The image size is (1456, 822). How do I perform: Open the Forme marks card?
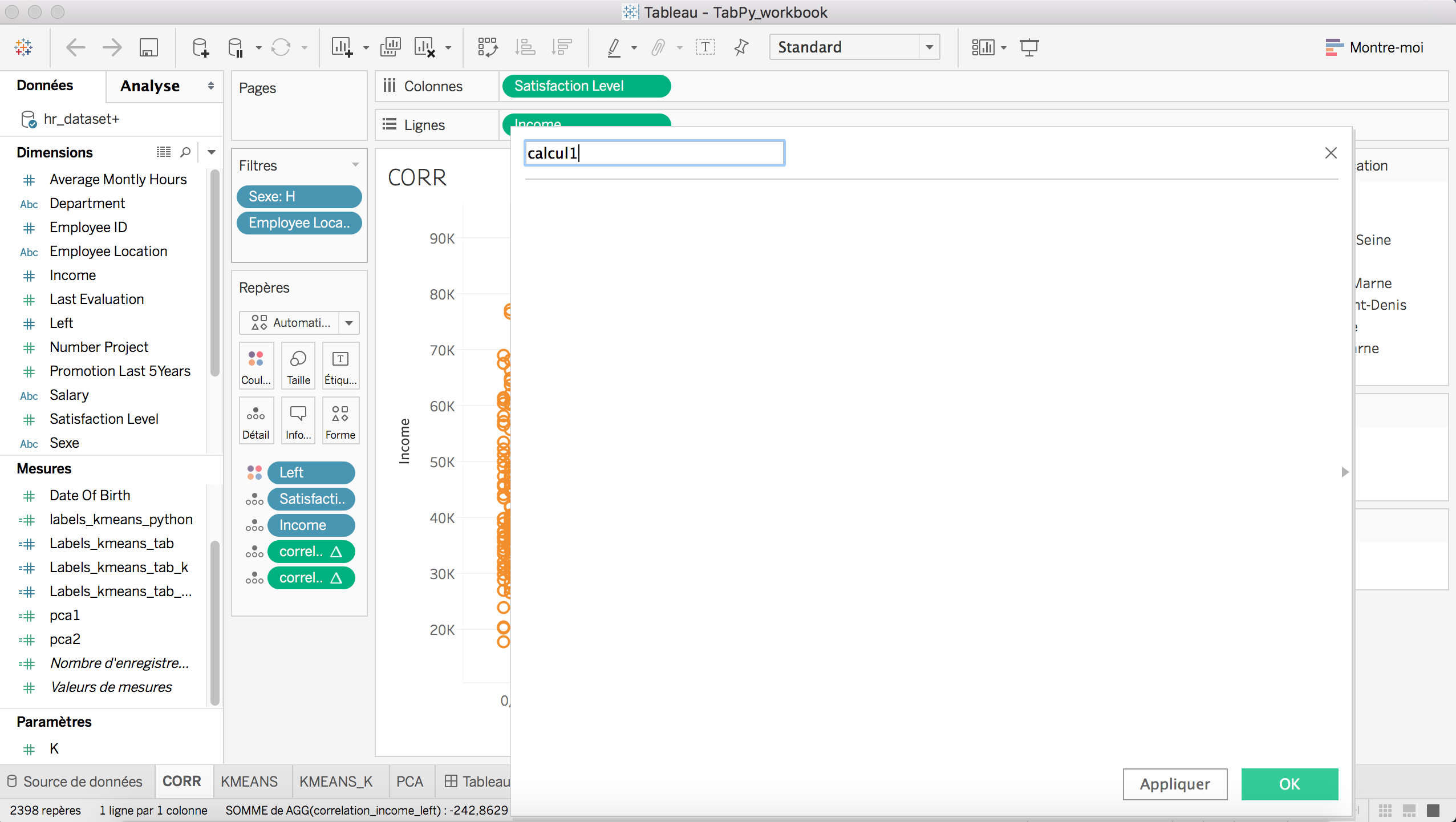pos(340,420)
